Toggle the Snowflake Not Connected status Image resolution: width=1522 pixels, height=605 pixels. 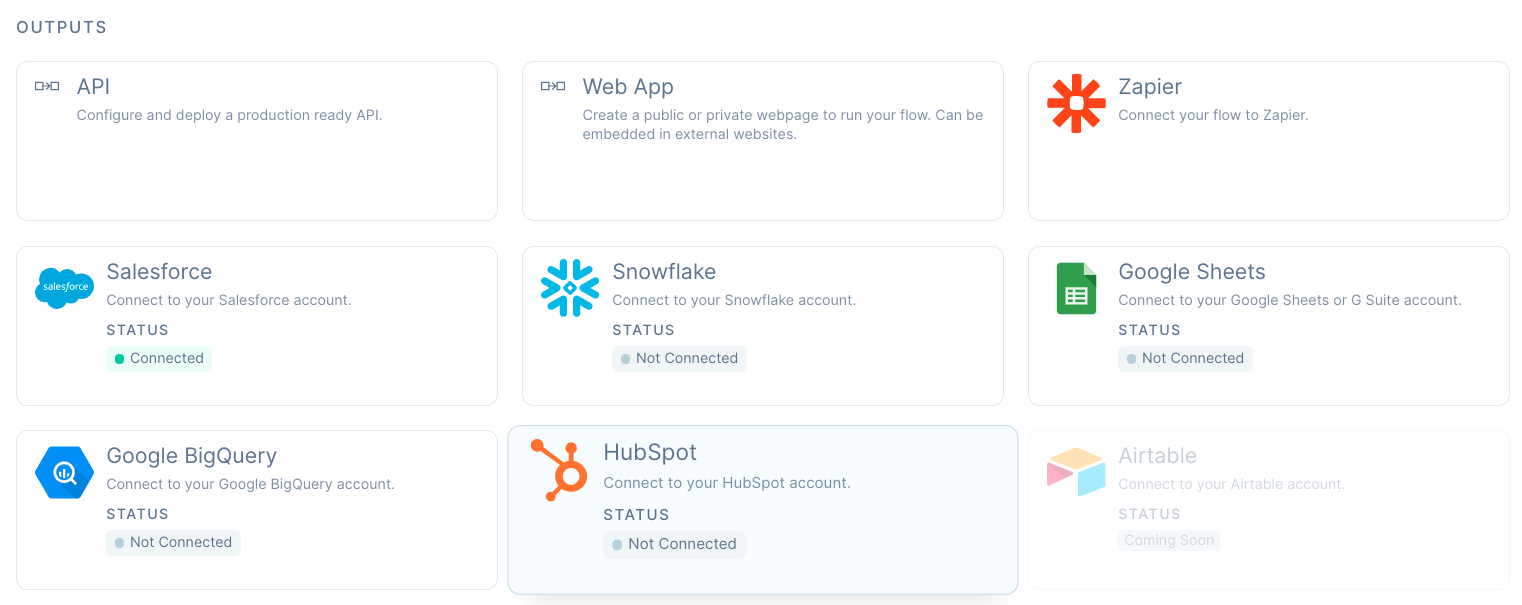click(679, 358)
